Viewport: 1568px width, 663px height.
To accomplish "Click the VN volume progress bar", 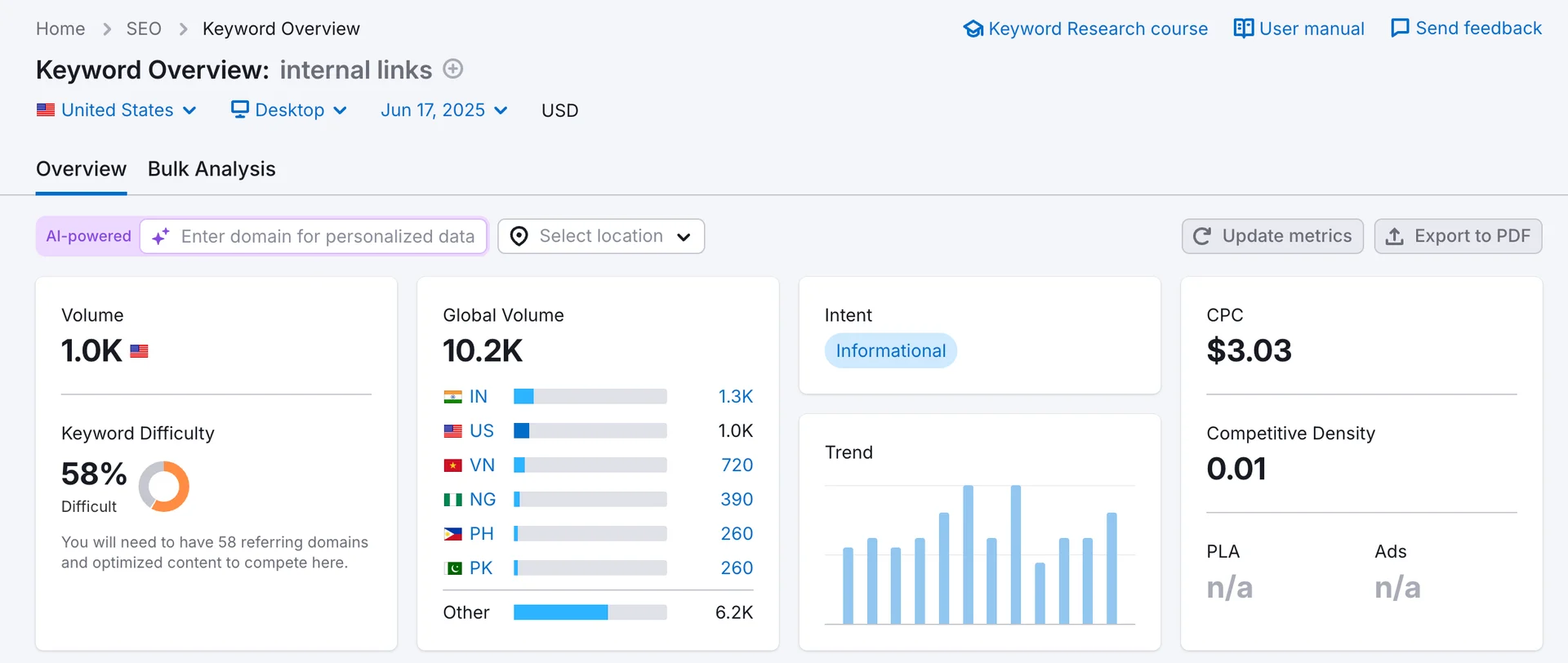I will (x=590, y=465).
